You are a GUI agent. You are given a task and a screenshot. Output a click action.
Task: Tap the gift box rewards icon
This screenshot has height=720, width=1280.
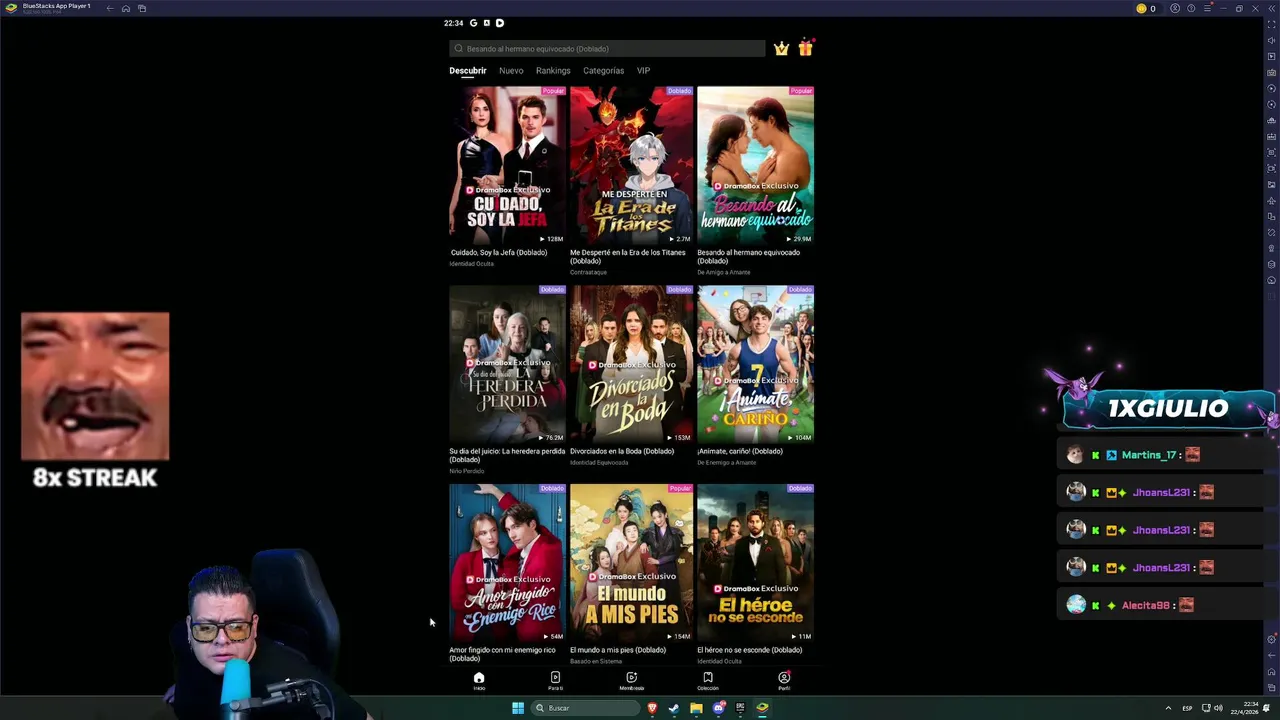[x=805, y=48]
